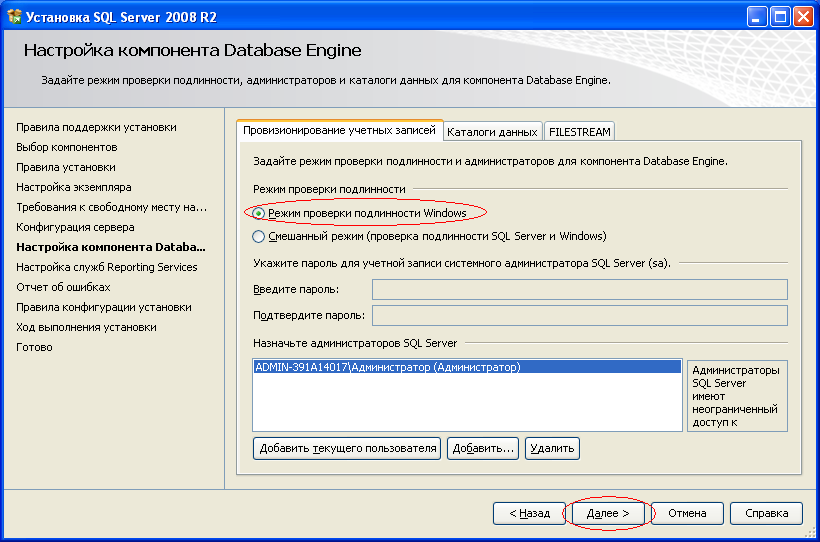Switch to the FILESTREAM tab
The height and width of the screenshot is (542, 820).
click(x=579, y=132)
